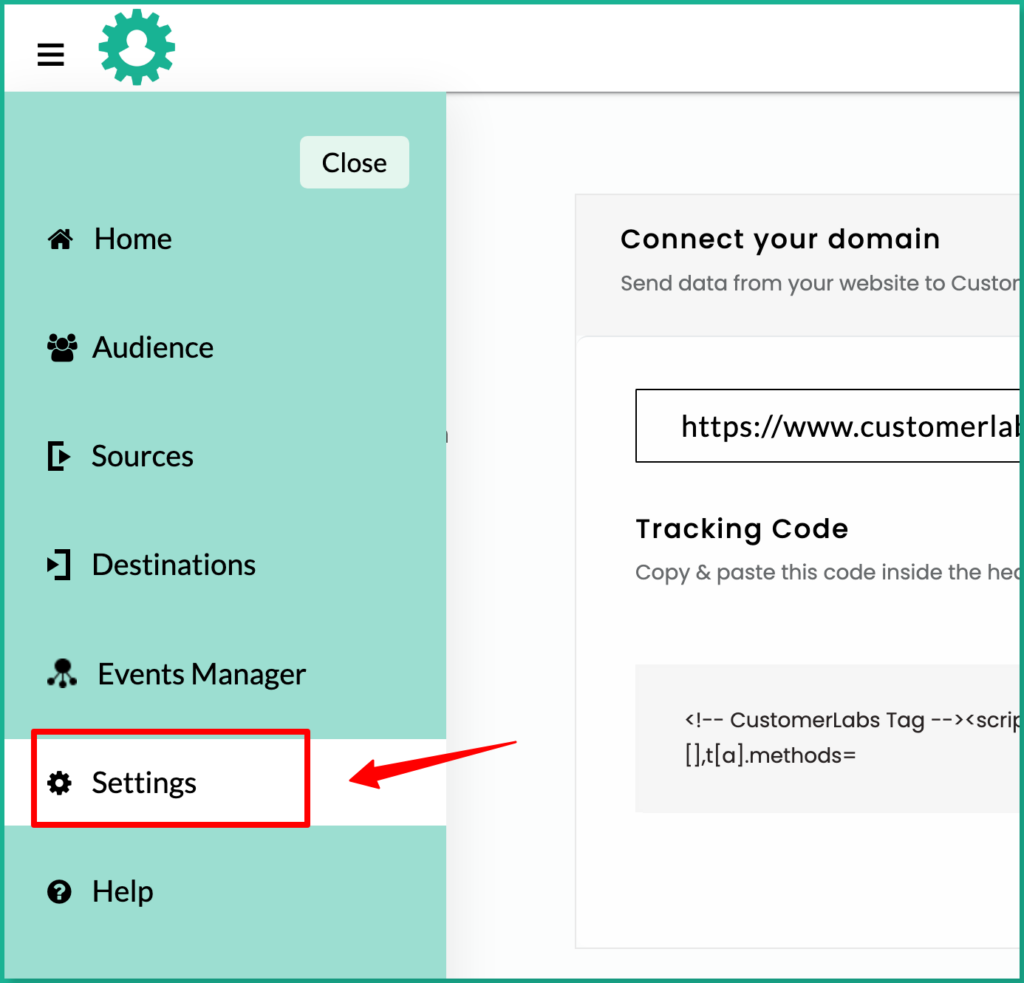Click the 'Tracking Code' heading
The width and height of the screenshot is (1024, 983).
[742, 529]
